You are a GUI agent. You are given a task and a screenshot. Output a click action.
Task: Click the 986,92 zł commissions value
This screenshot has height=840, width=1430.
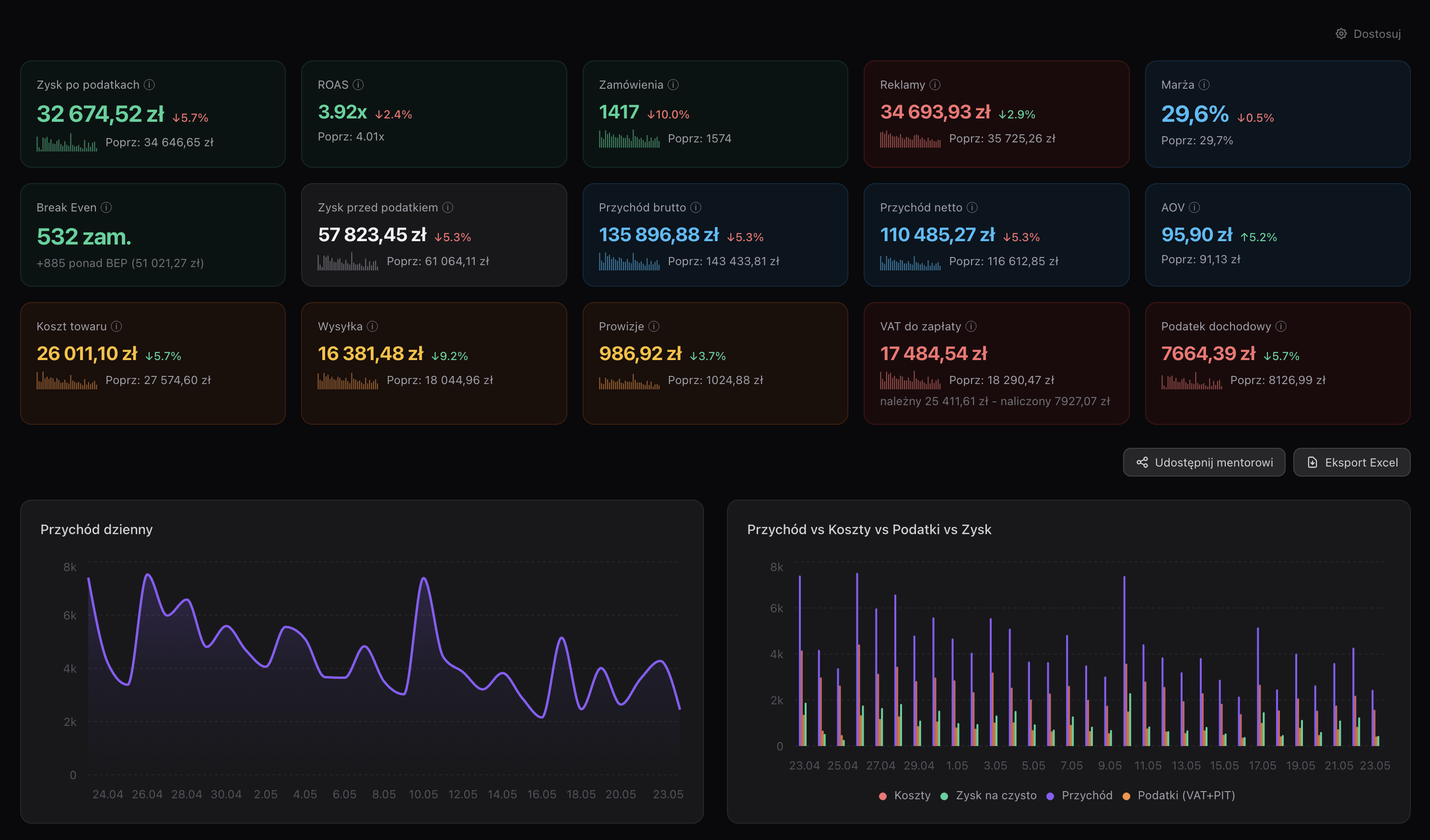tap(640, 353)
